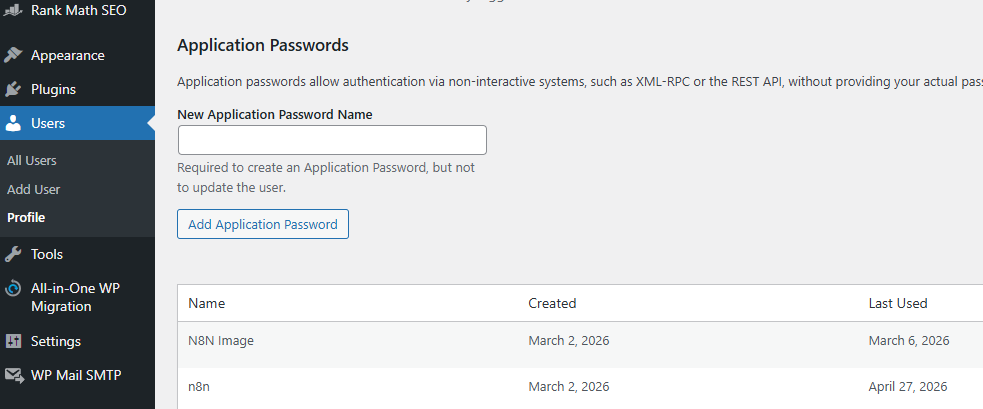Click the WP Mail SMTP envelope icon

[13, 375]
